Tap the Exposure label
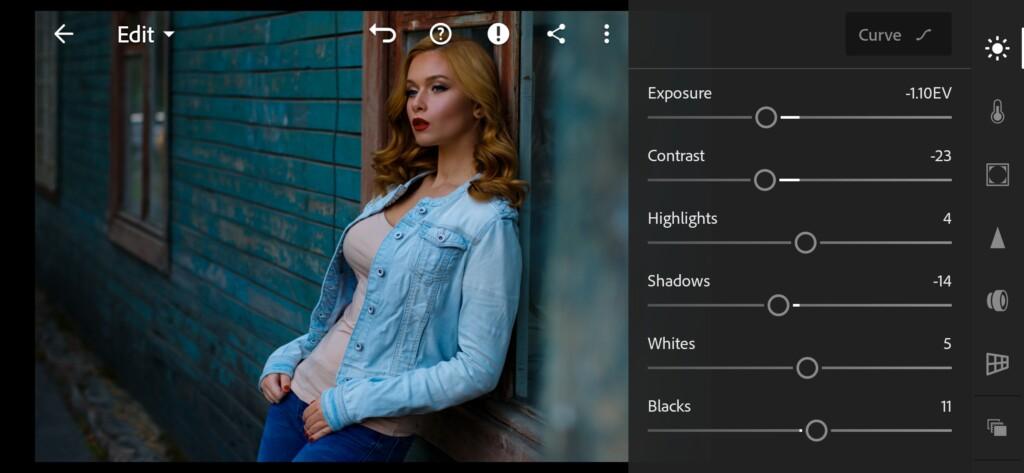 [x=679, y=93]
